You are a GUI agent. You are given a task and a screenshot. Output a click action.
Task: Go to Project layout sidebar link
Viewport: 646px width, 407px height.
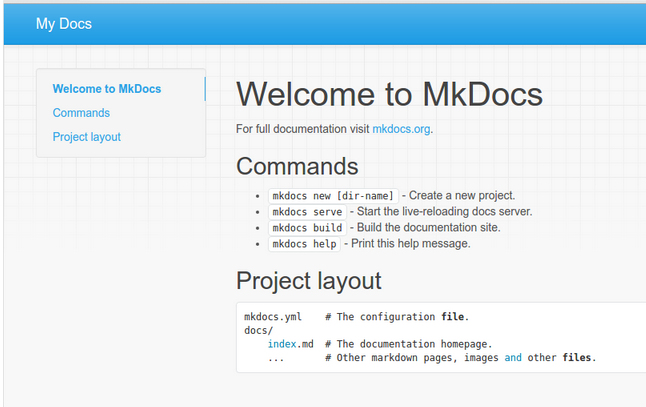pyautogui.click(x=87, y=137)
